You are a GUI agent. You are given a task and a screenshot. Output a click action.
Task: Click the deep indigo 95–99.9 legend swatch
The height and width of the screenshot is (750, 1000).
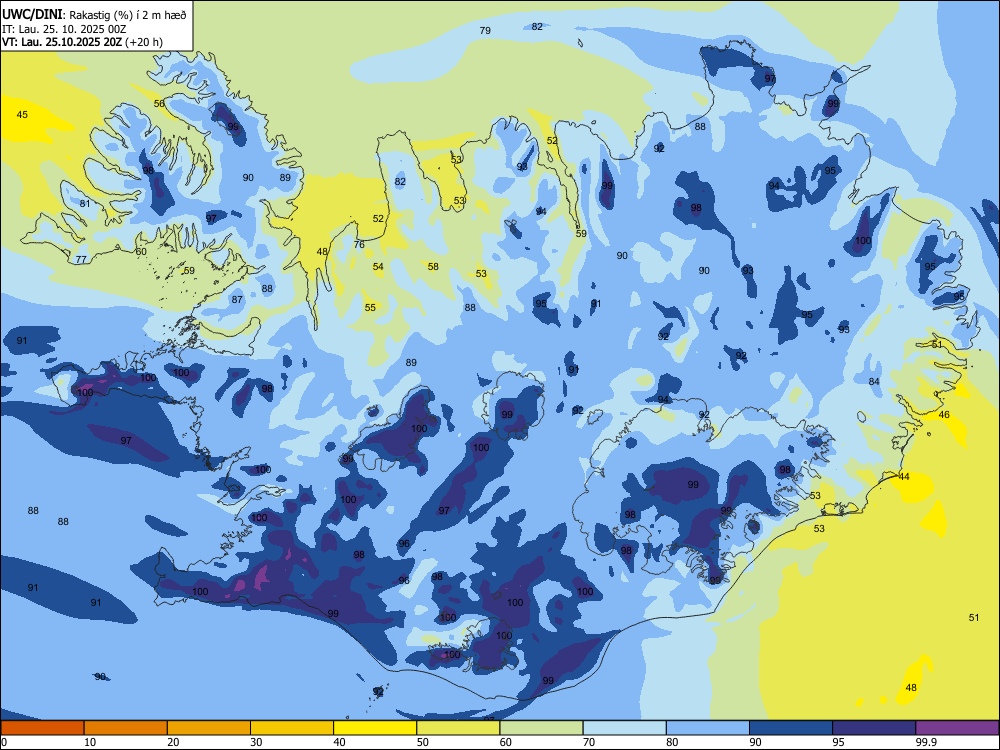[874, 728]
